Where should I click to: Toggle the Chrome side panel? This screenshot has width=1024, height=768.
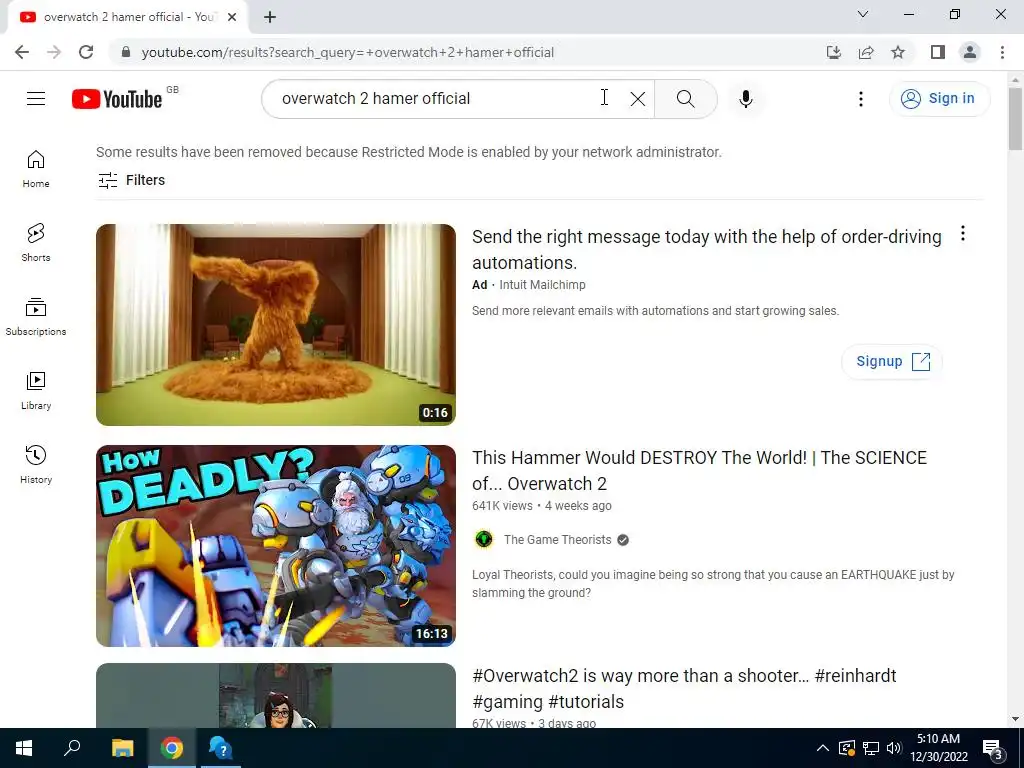pyautogui.click(x=938, y=52)
